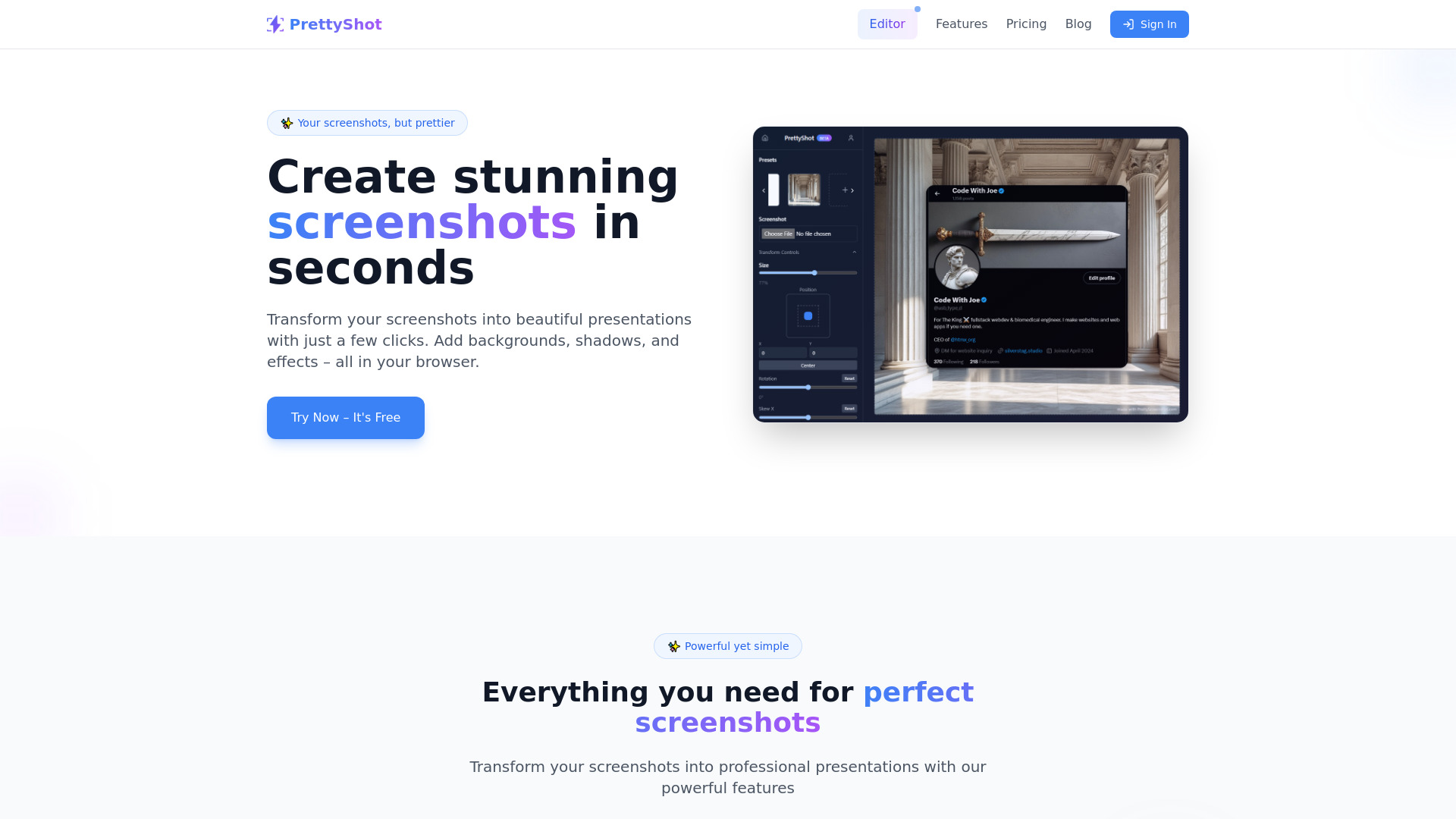Click the lightning bolt app icon
The width and height of the screenshot is (1456, 819).
[275, 24]
